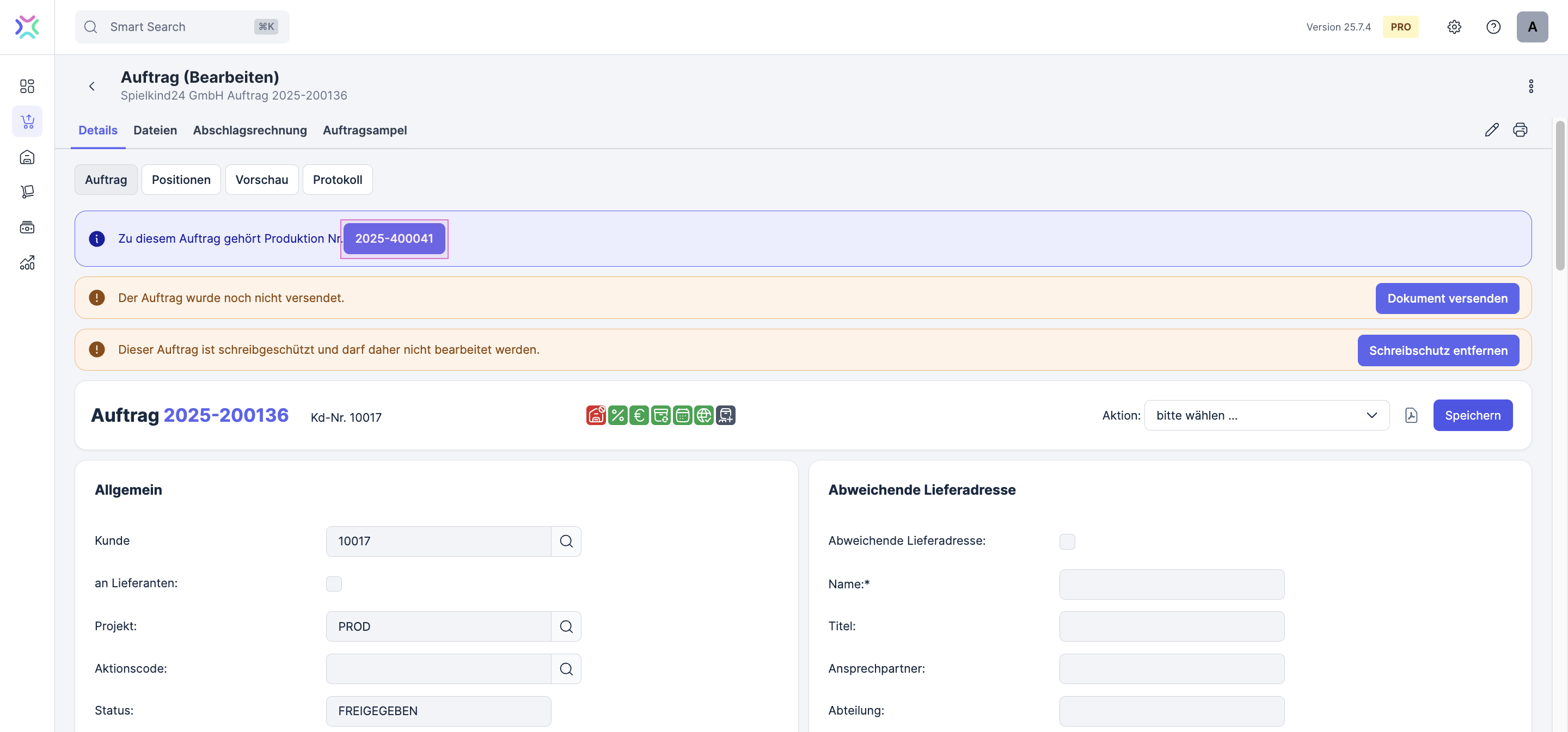The height and width of the screenshot is (732, 1568).
Task: Open production link 2025-400041
Action: click(x=394, y=238)
